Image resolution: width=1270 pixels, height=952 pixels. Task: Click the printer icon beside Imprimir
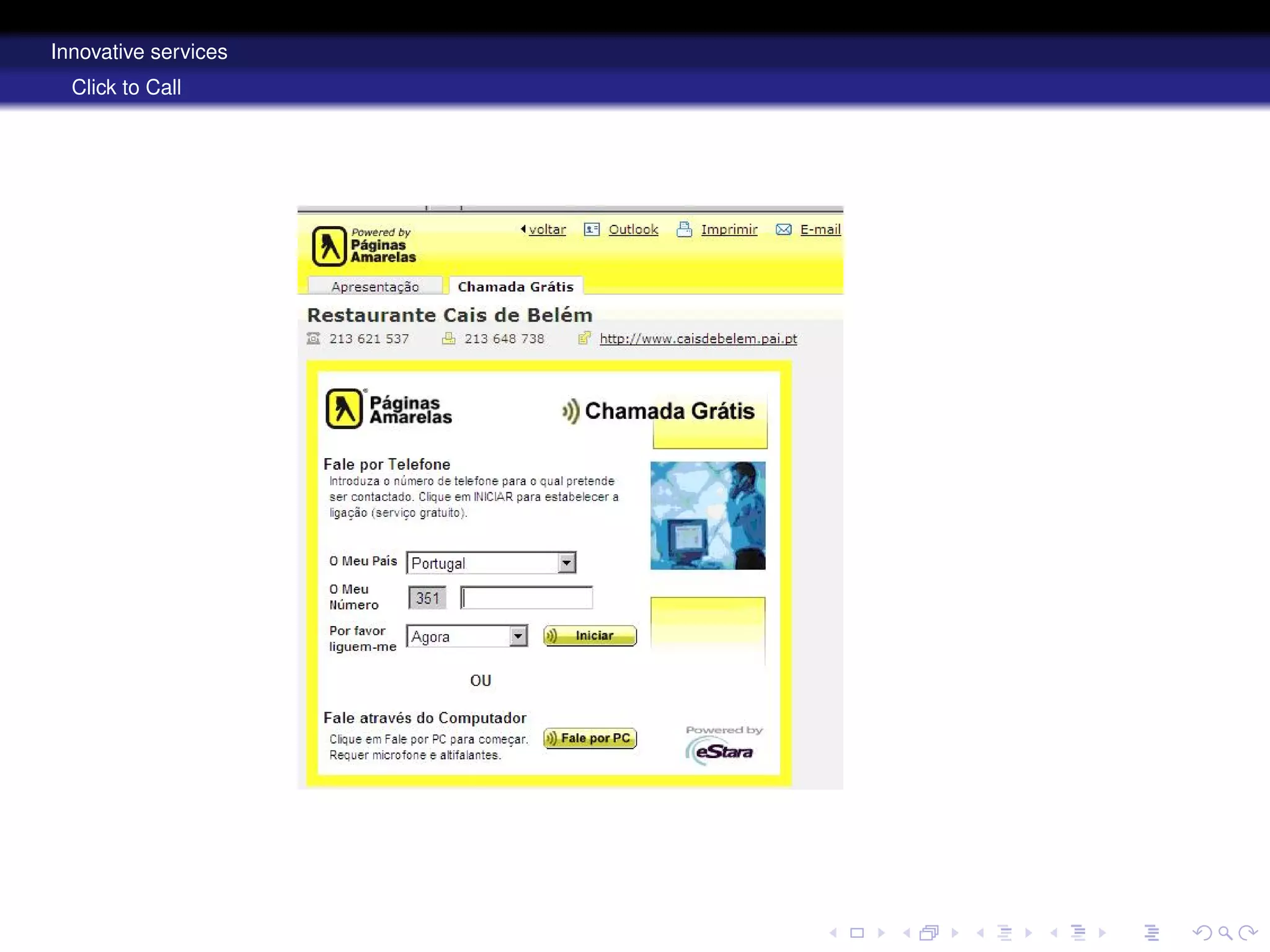tap(684, 230)
